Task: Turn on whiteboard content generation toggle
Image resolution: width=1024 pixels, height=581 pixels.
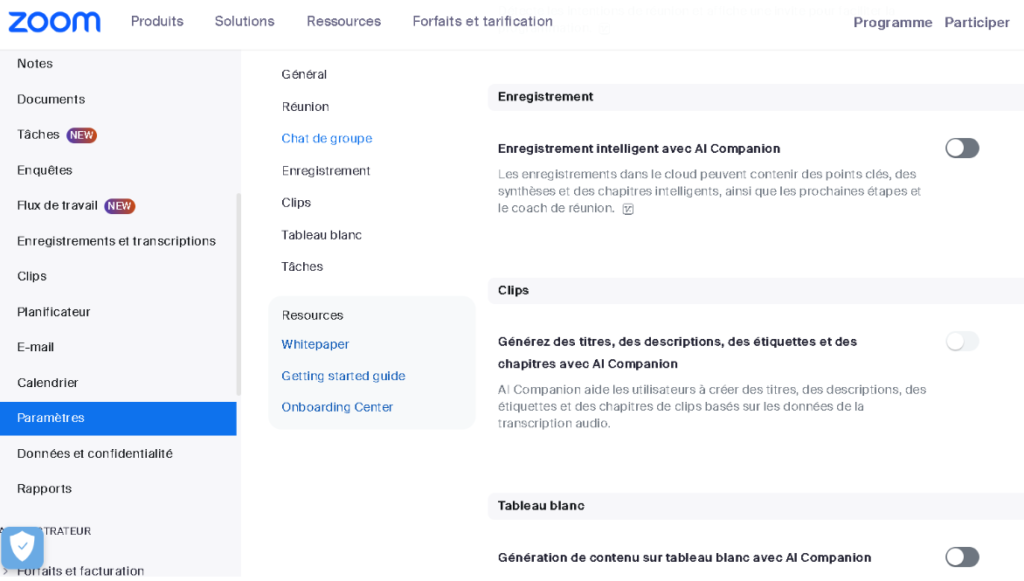Action: (x=961, y=557)
